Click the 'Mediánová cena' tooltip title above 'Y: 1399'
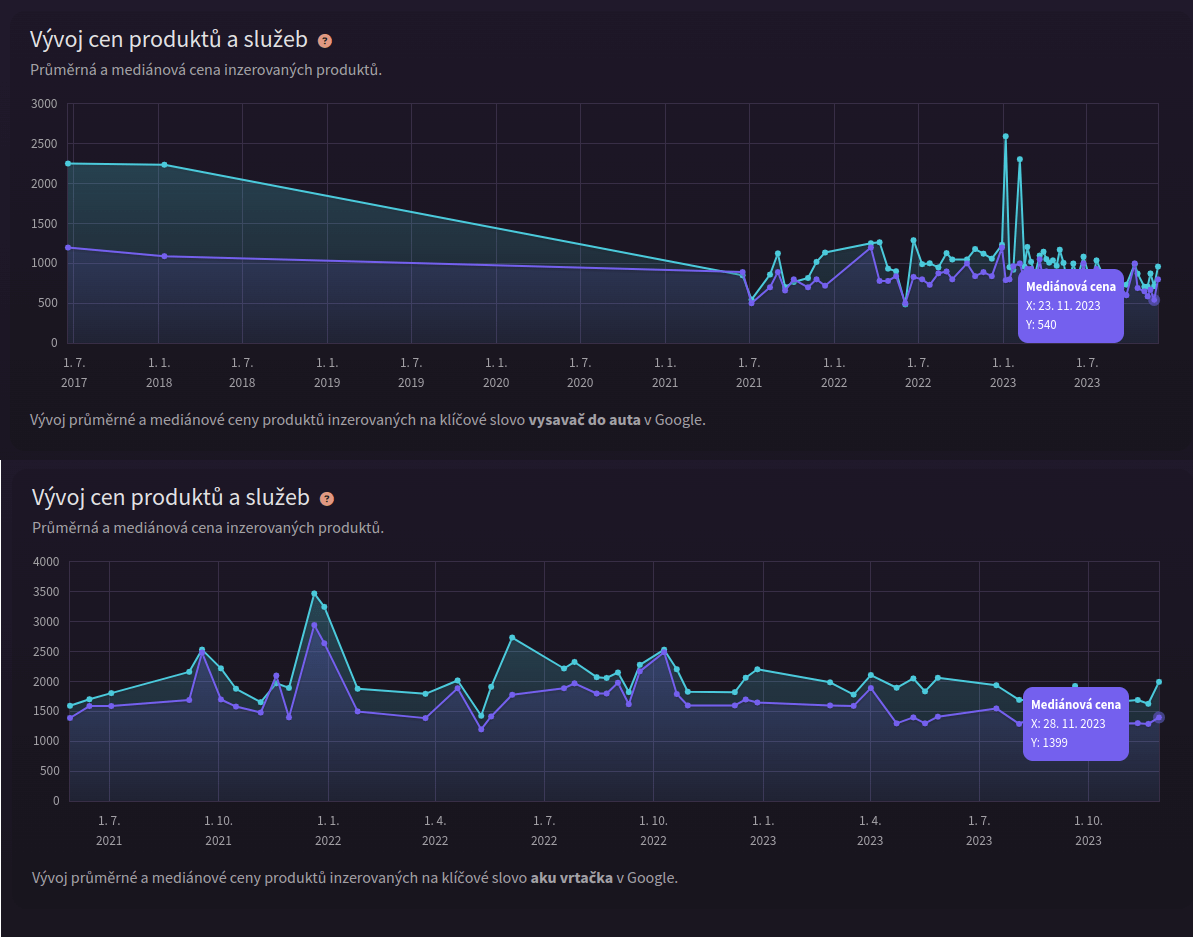The width and height of the screenshot is (1193, 937). (x=1076, y=704)
